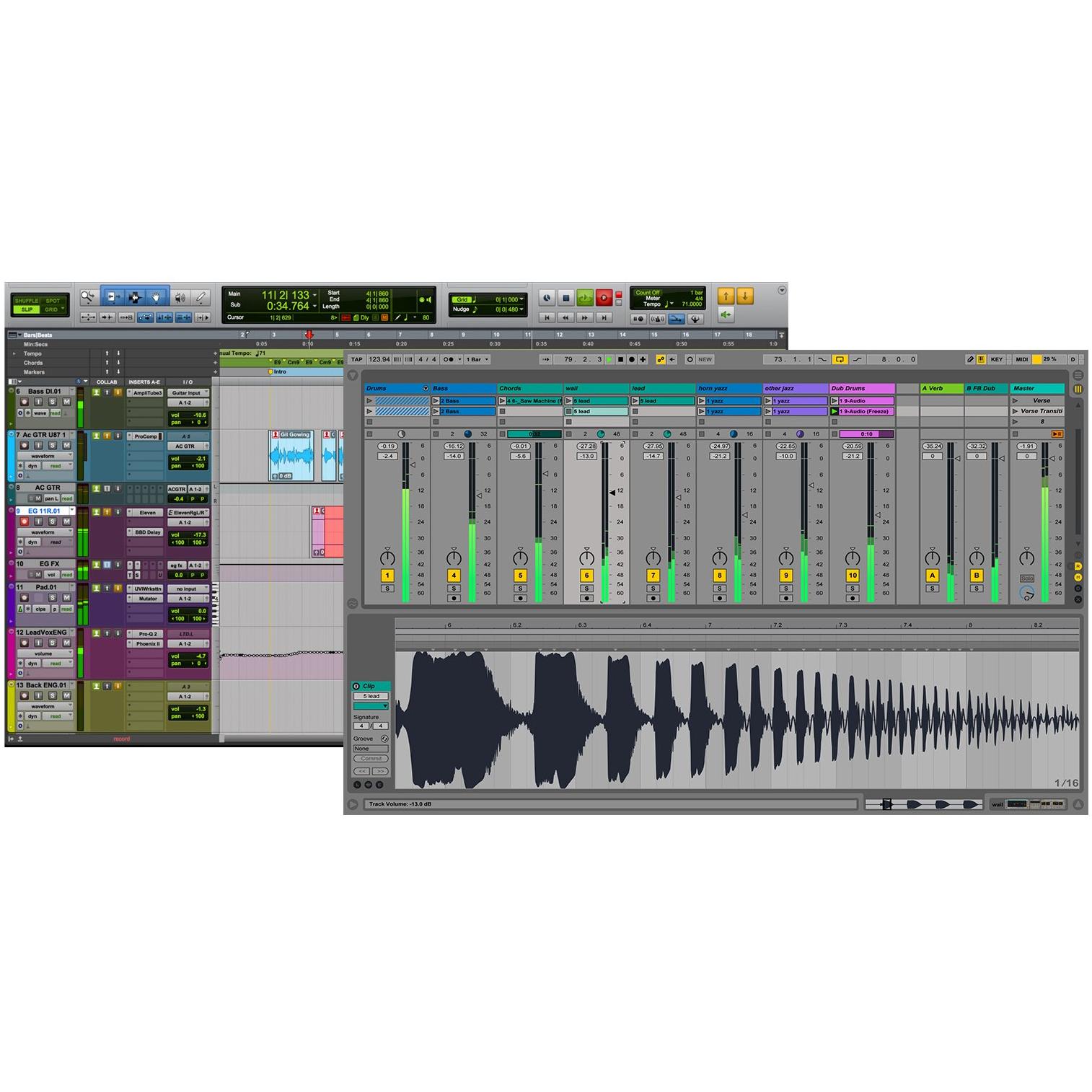Click the KEY map mode button in Ableton
The height and width of the screenshot is (1092, 1092).
997,359
